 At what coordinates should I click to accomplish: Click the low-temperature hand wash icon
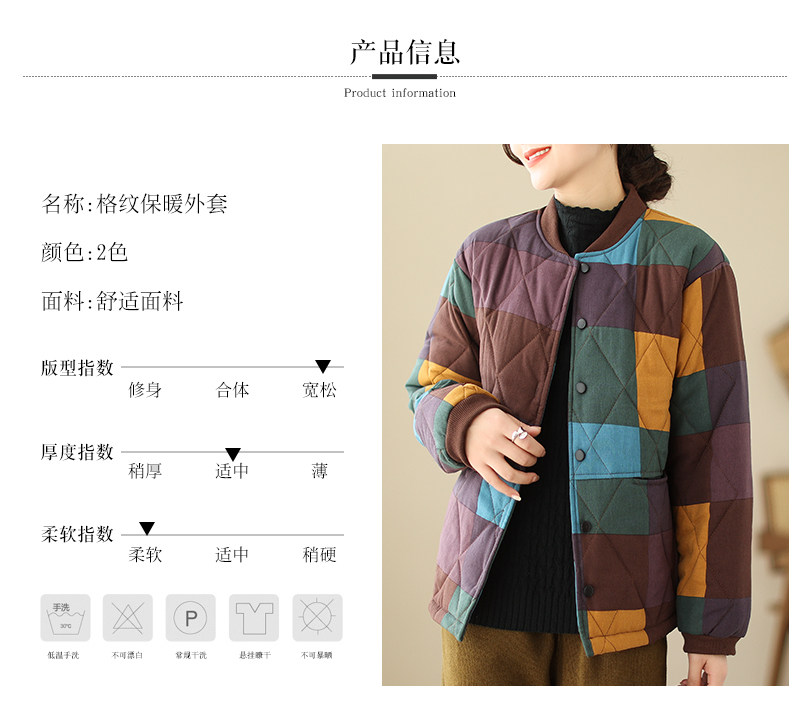(x=65, y=618)
